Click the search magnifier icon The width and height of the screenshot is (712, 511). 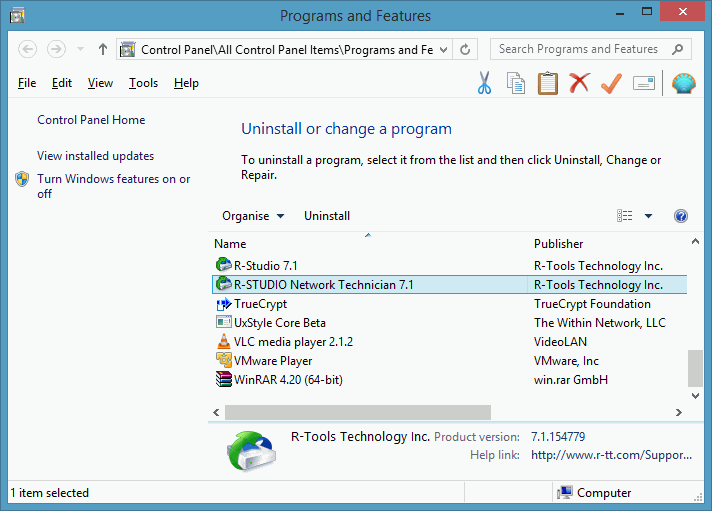click(x=677, y=49)
